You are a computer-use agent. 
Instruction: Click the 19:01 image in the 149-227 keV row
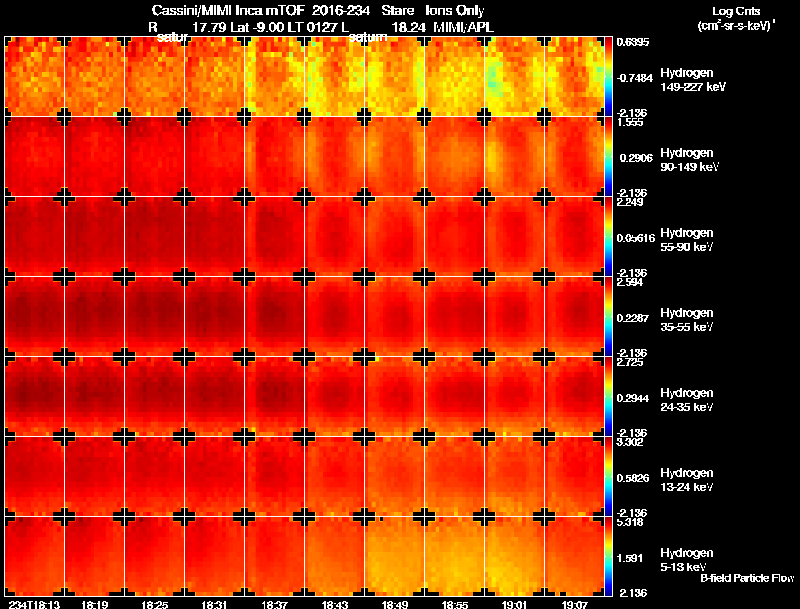pyautogui.click(x=514, y=77)
